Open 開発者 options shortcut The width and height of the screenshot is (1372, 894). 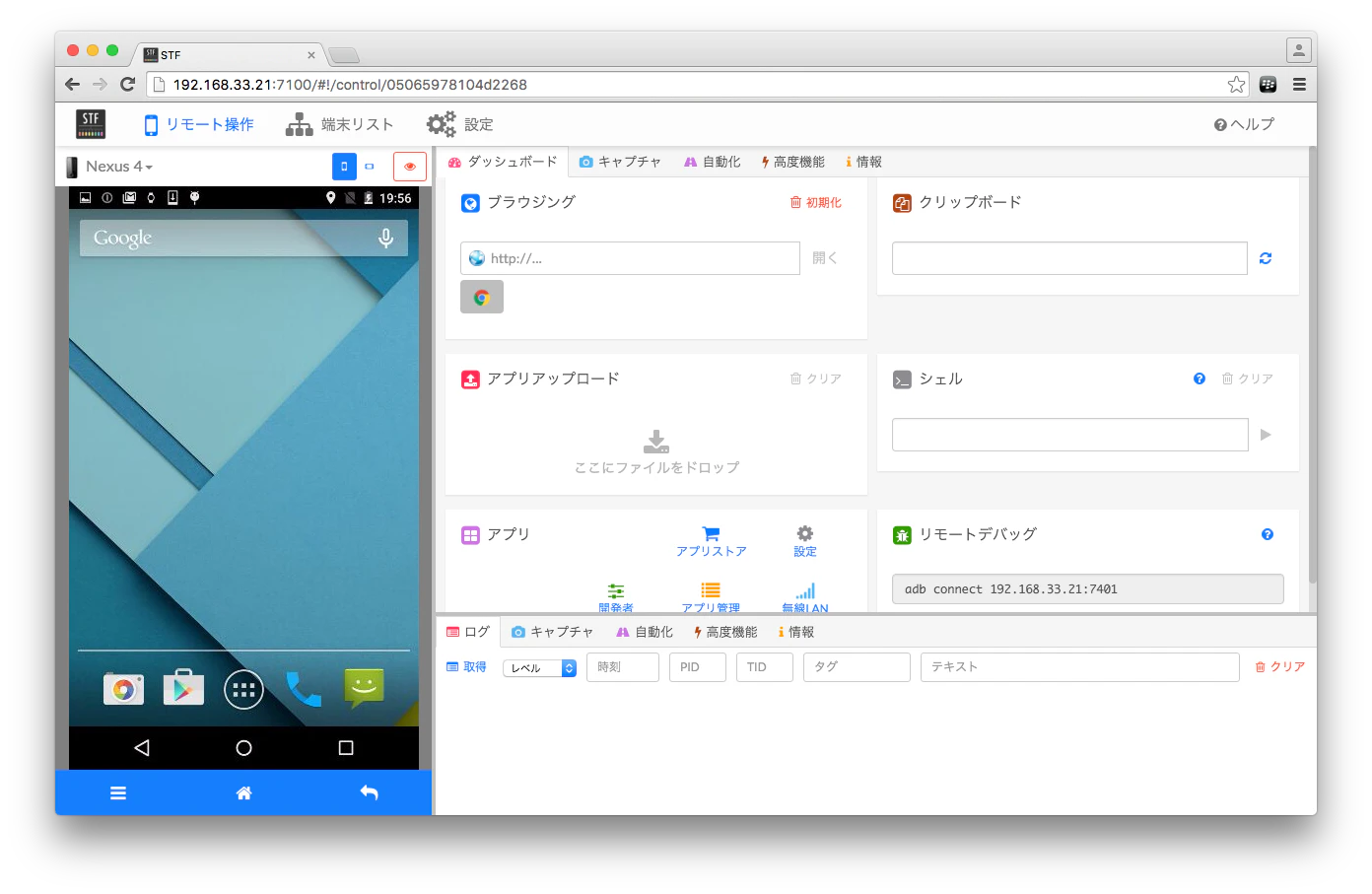point(616,597)
